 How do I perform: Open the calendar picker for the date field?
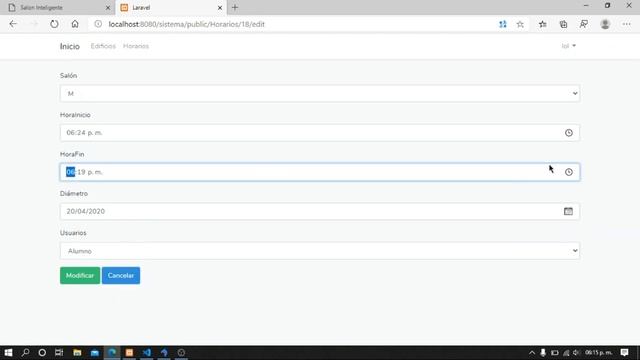(x=568, y=211)
